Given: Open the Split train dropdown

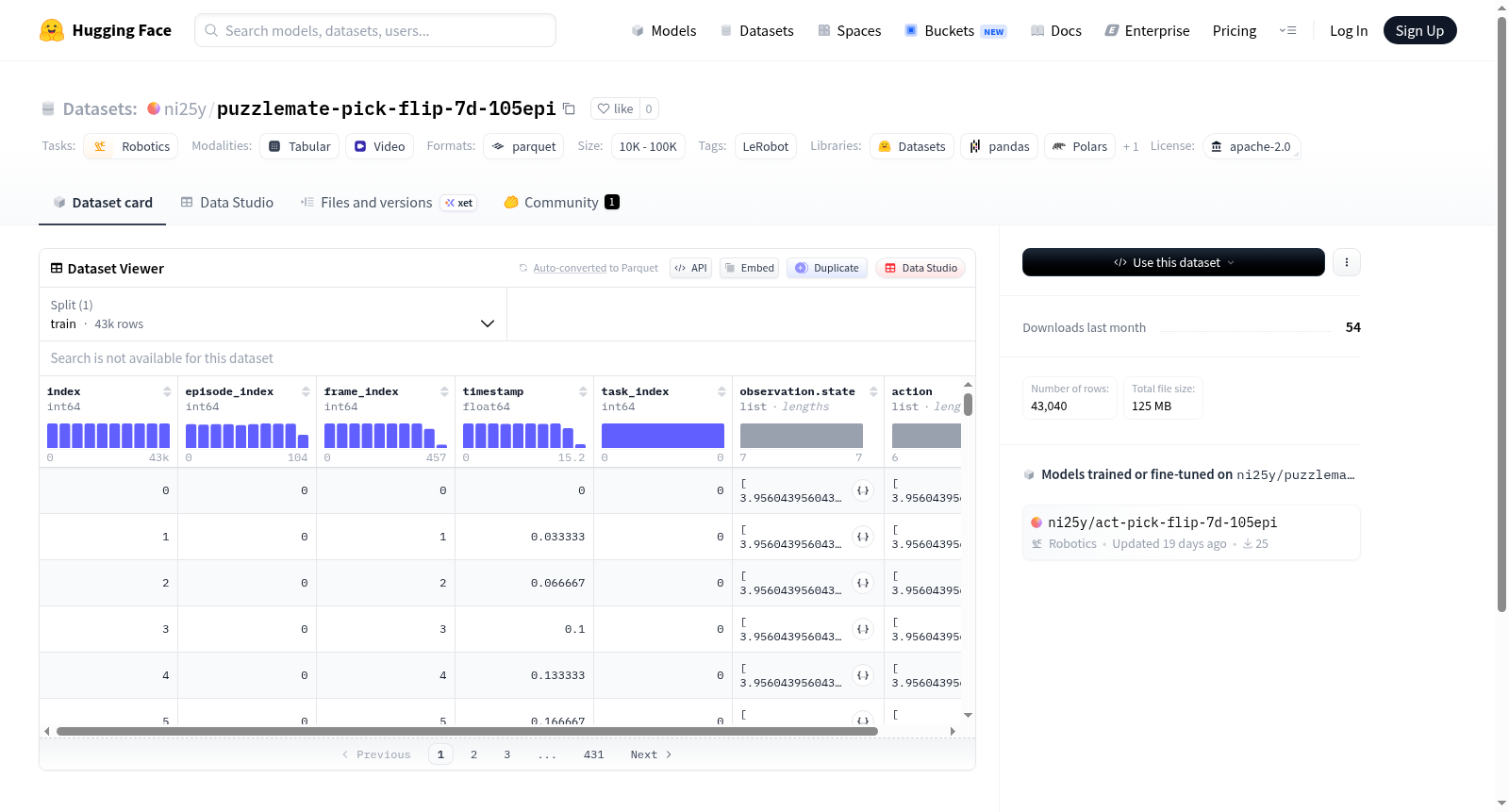Looking at the screenshot, I should click(274, 314).
